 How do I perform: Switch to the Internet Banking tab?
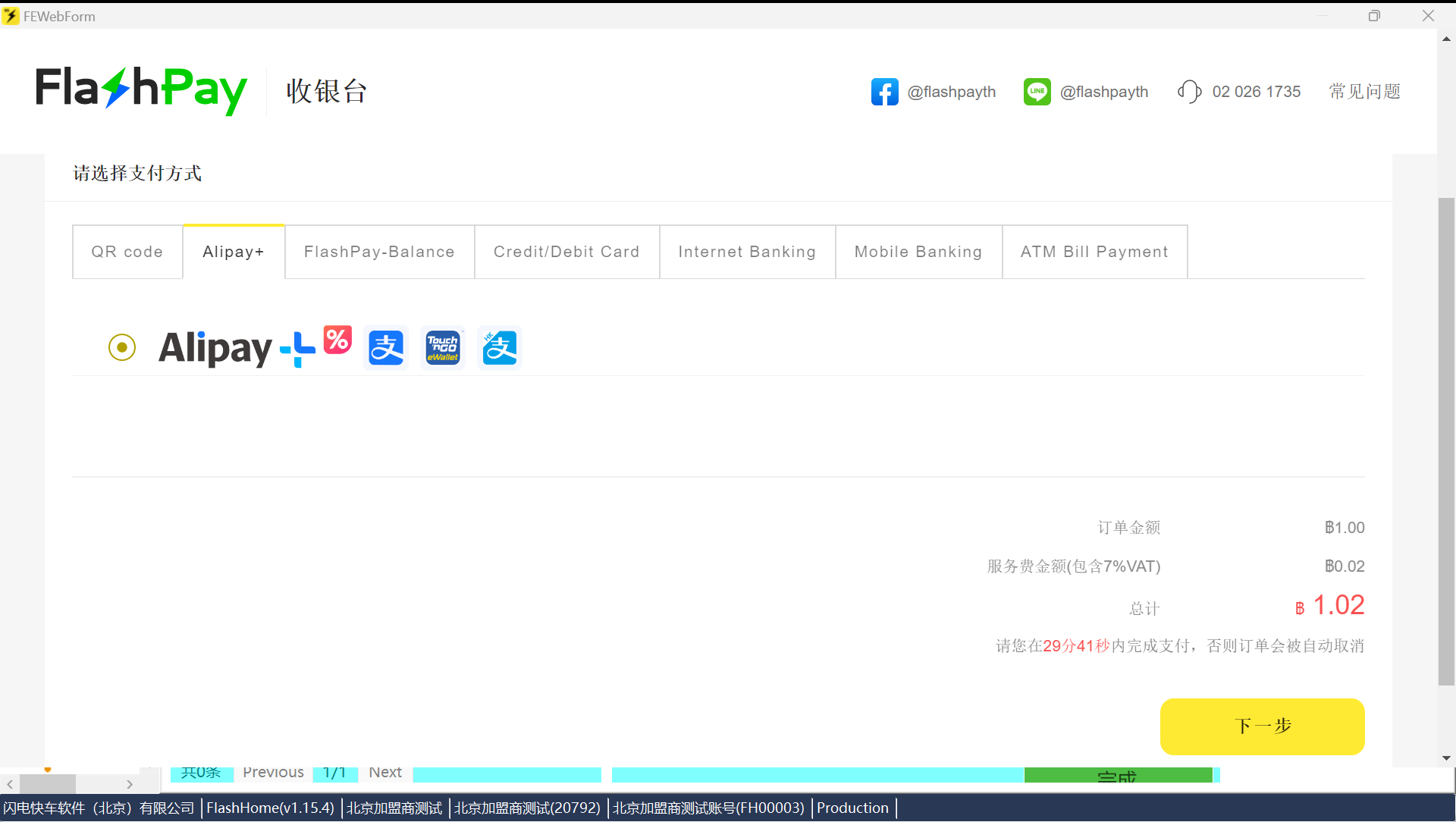[x=747, y=251]
